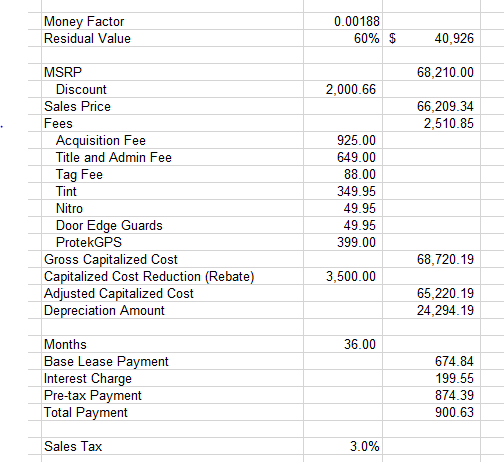Click the Acquisition Fee 925.00 cell
This screenshot has height=462, width=504.
[x=343, y=140]
